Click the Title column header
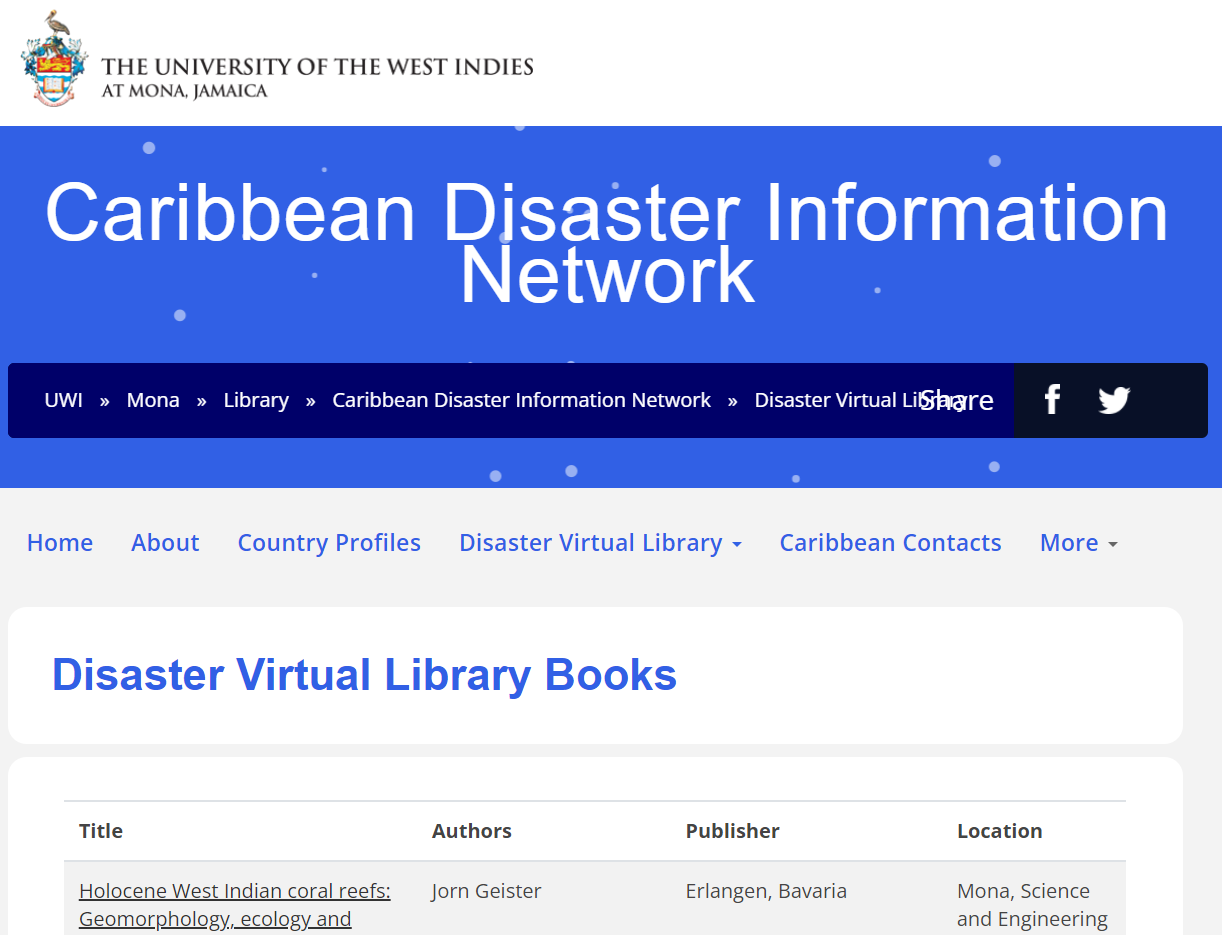This screenshot has width=1222, height=935. [101, 831]
